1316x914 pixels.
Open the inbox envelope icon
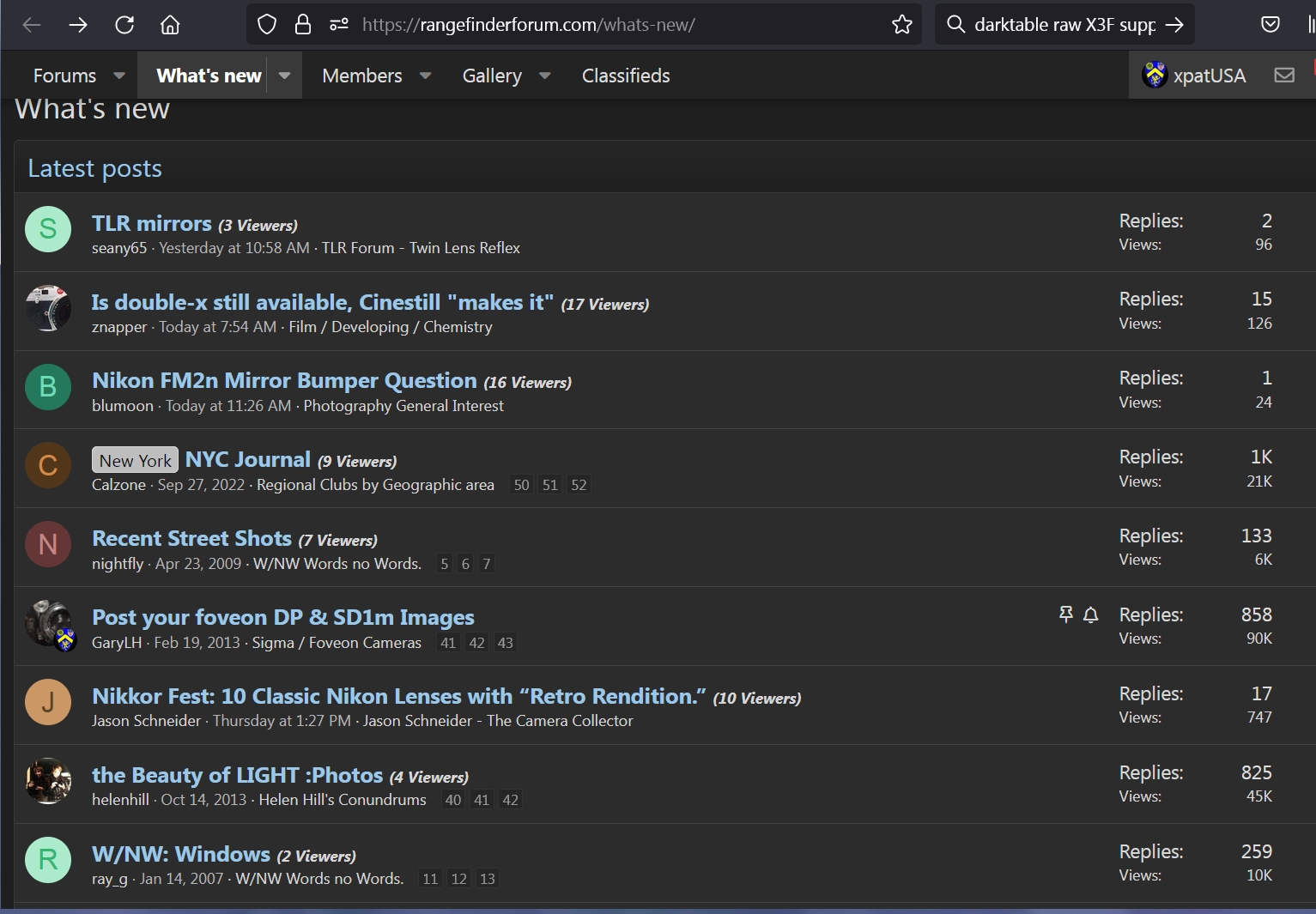[1283, 76]
